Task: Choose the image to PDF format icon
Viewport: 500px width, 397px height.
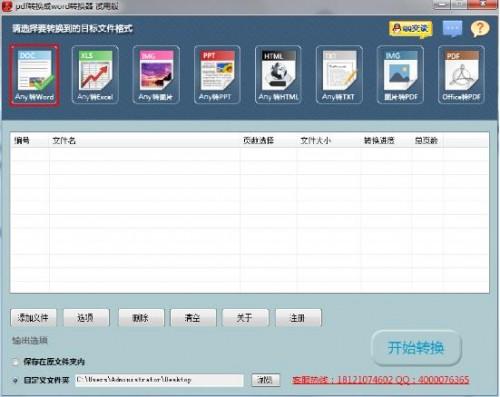Action: (400, 75)
